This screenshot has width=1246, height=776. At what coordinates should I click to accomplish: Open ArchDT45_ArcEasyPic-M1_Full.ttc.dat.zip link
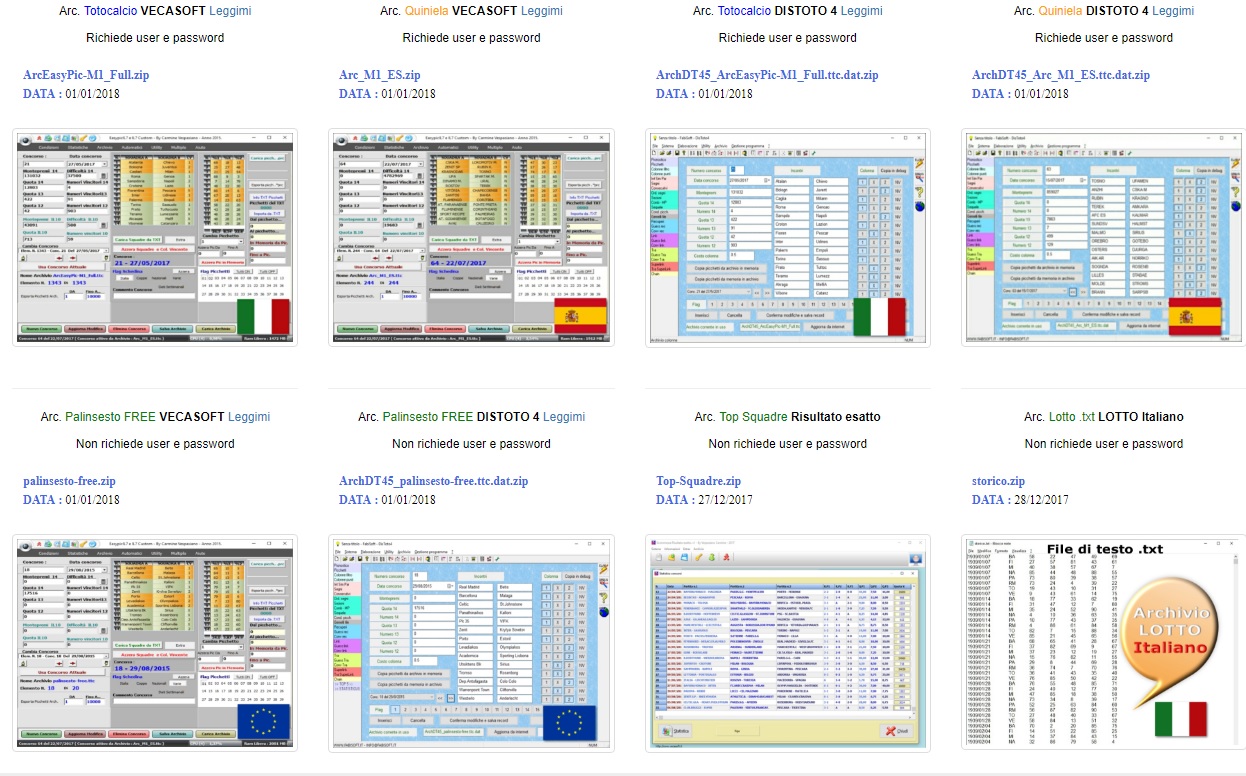(x=767, y=75)
